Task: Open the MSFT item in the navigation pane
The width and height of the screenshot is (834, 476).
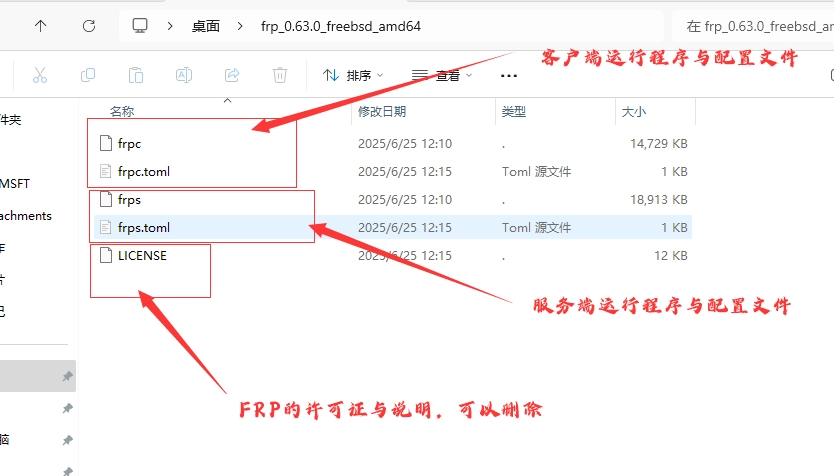Action: point(15,183)
